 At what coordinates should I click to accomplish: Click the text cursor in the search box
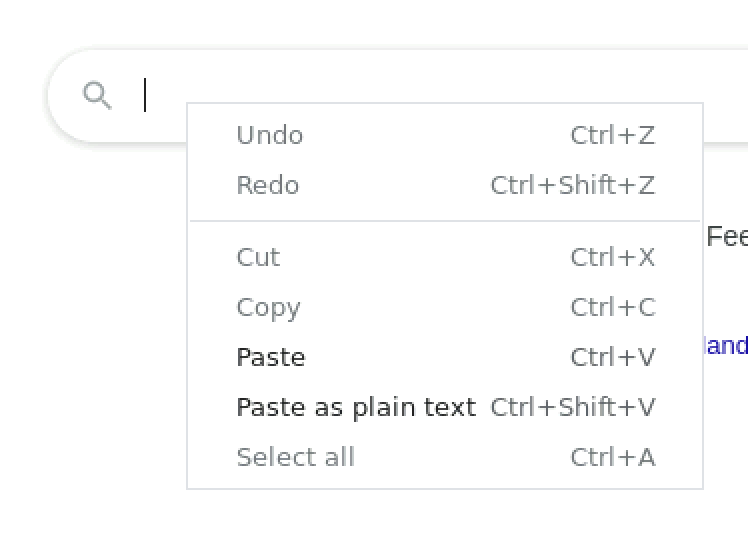click(x=146, y=95)
